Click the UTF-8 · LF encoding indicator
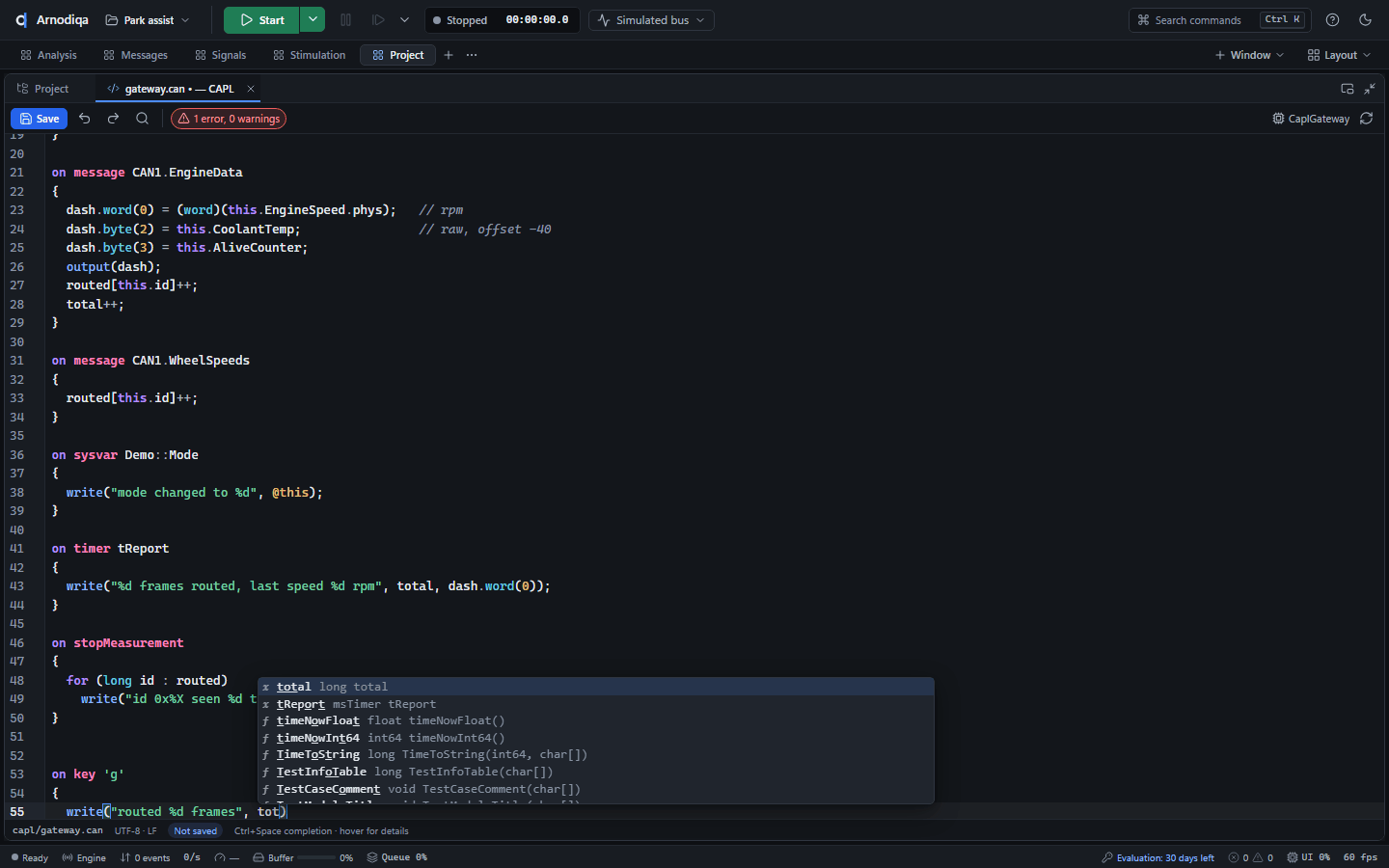This screenshot has height=868, width=1389. pyautogui.click(x=136, y=830)
